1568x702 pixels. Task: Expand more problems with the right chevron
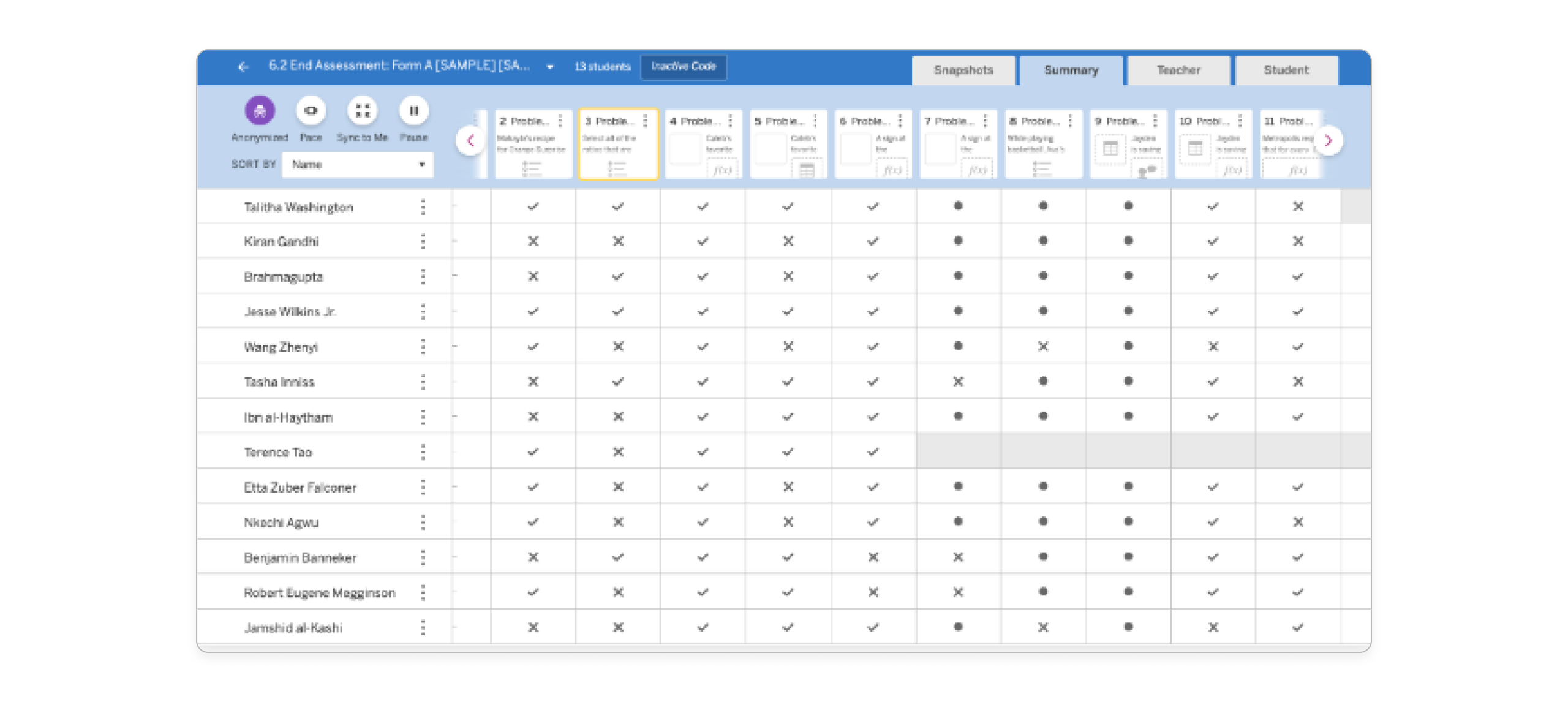click(x=1329, y=140)
